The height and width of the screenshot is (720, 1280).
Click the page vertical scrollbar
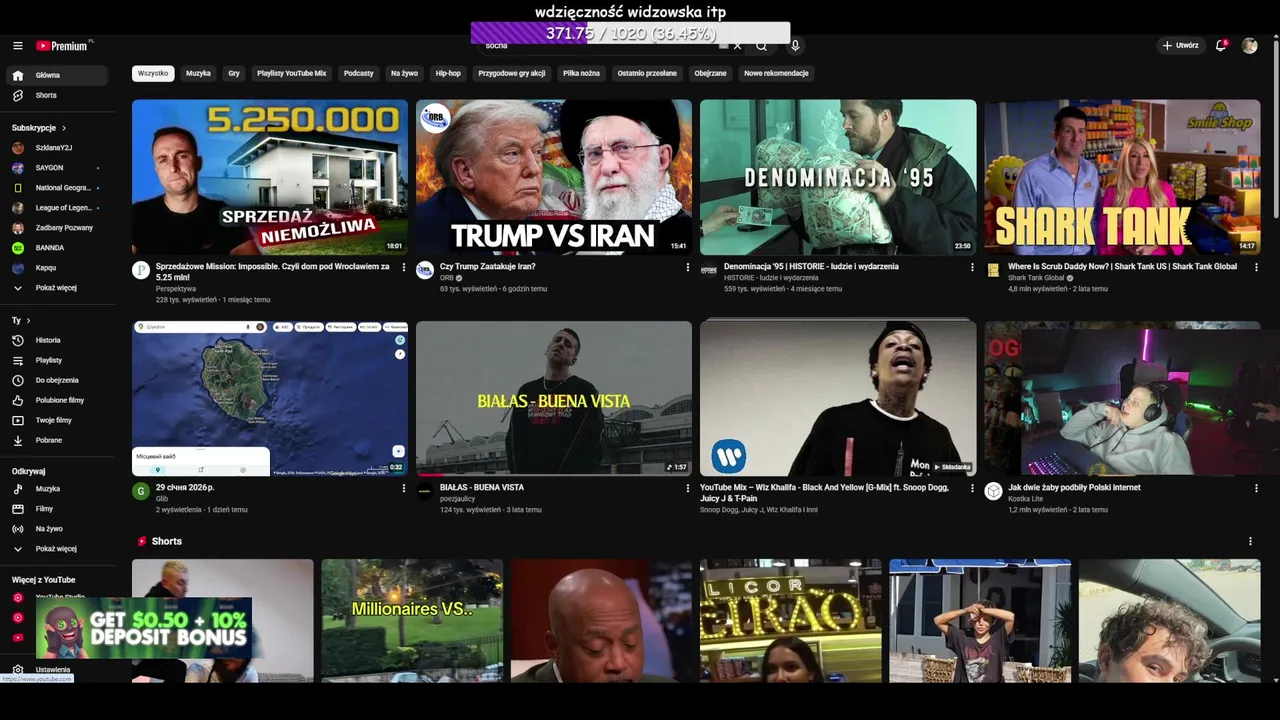tap(1275, 130)
